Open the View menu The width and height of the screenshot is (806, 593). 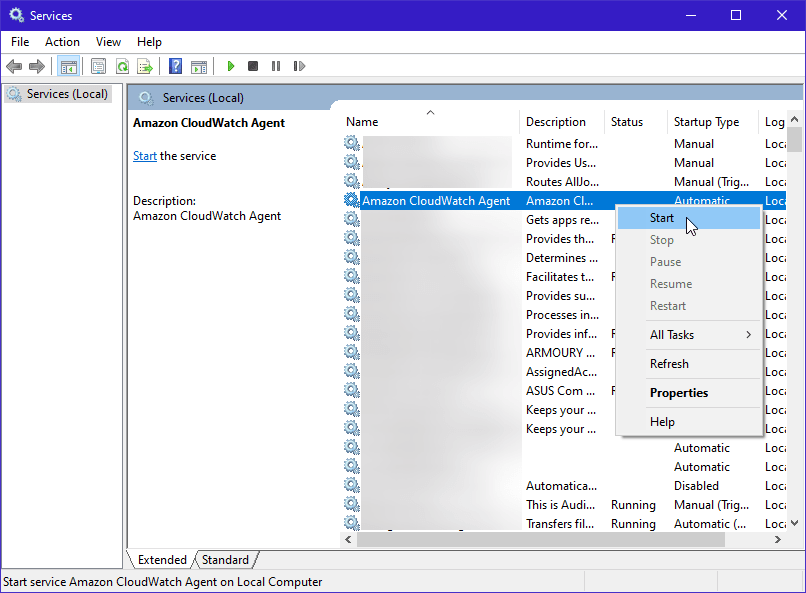pos(108,42)
